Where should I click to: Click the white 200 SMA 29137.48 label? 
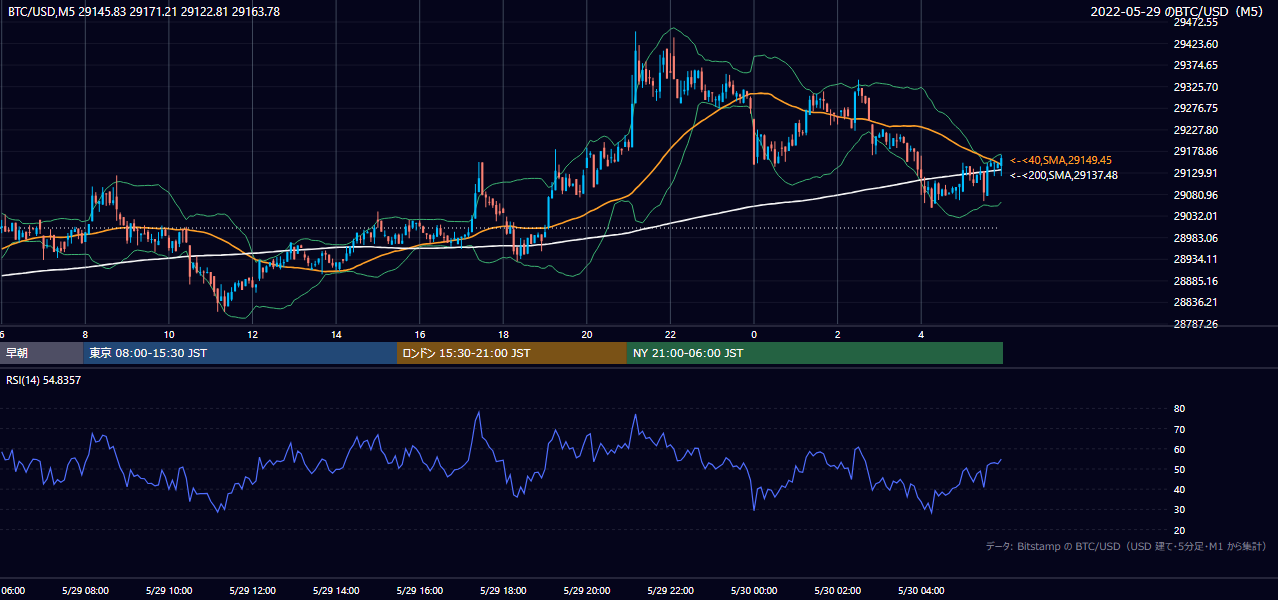pyautogui.click(x=1064, y=175)
